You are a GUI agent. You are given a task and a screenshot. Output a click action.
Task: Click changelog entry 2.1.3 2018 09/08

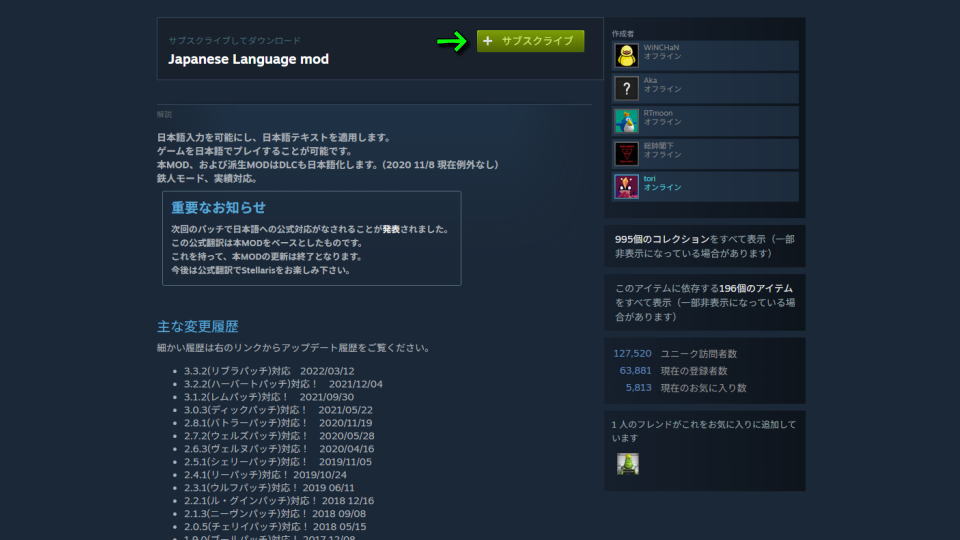tap(275, 514)
